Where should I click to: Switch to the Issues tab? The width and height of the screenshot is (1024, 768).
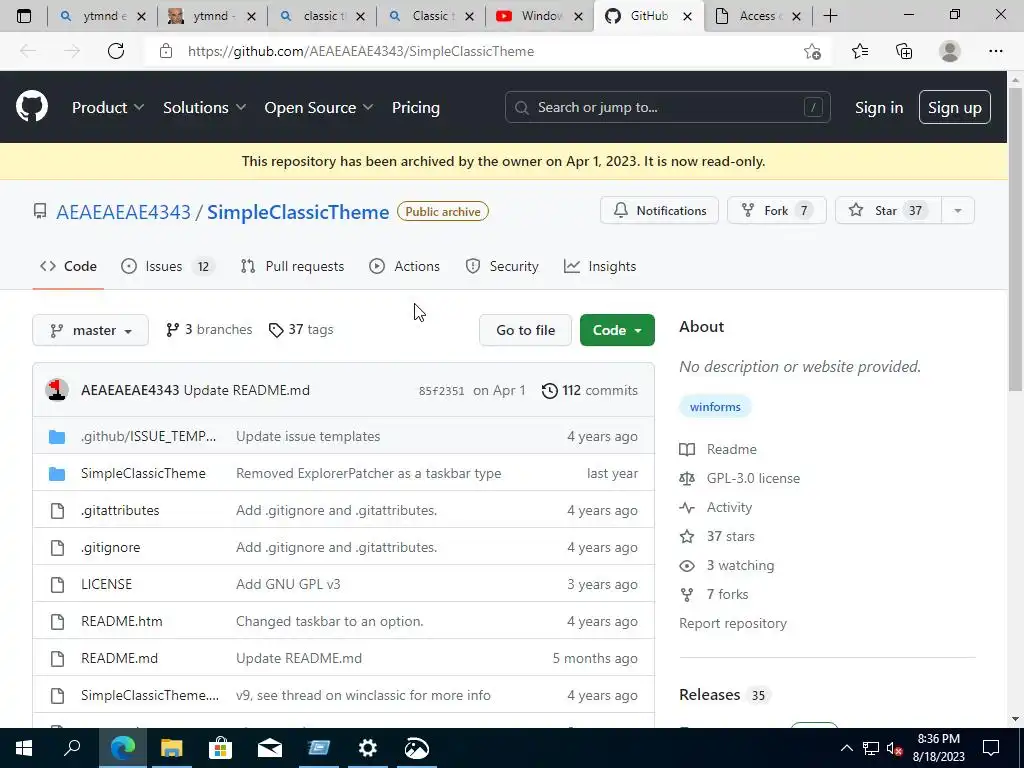tap(168, 266)
